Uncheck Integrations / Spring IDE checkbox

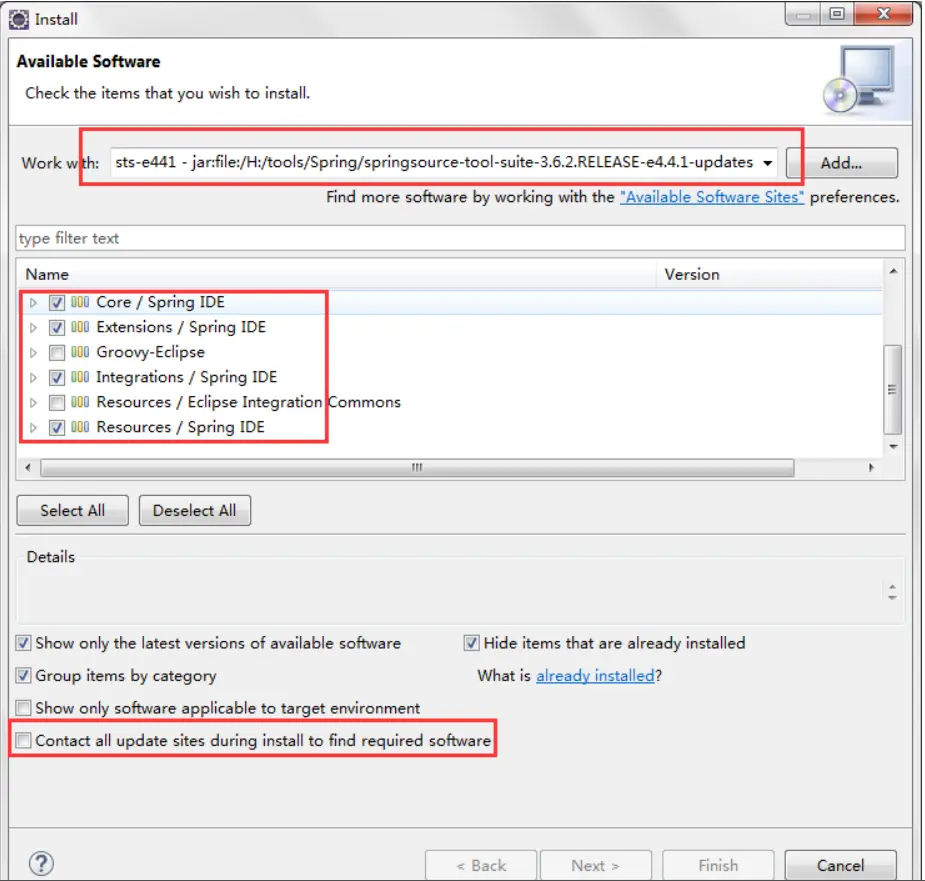click(x=57, y=378)
